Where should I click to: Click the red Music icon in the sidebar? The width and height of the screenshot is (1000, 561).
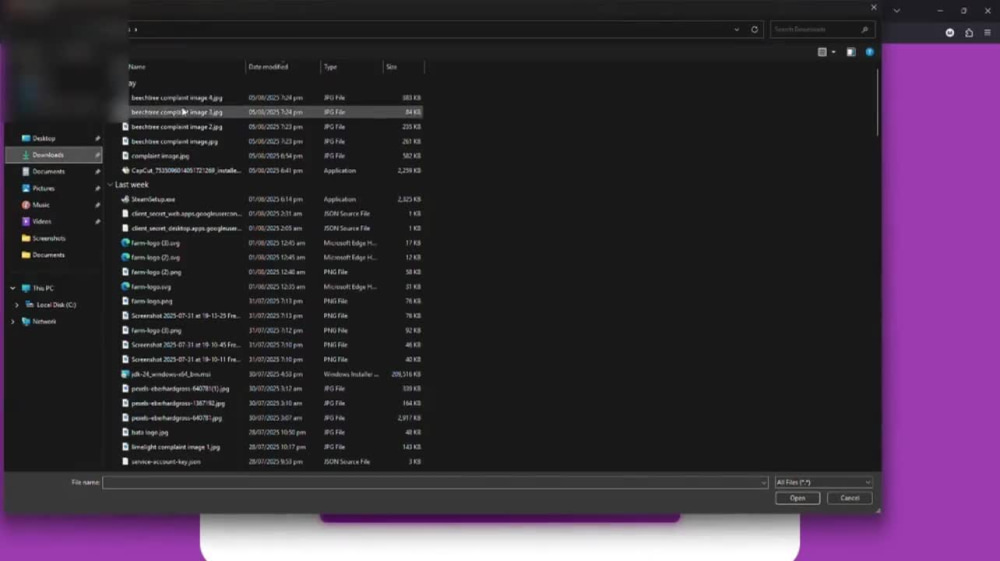coord(26,205)
